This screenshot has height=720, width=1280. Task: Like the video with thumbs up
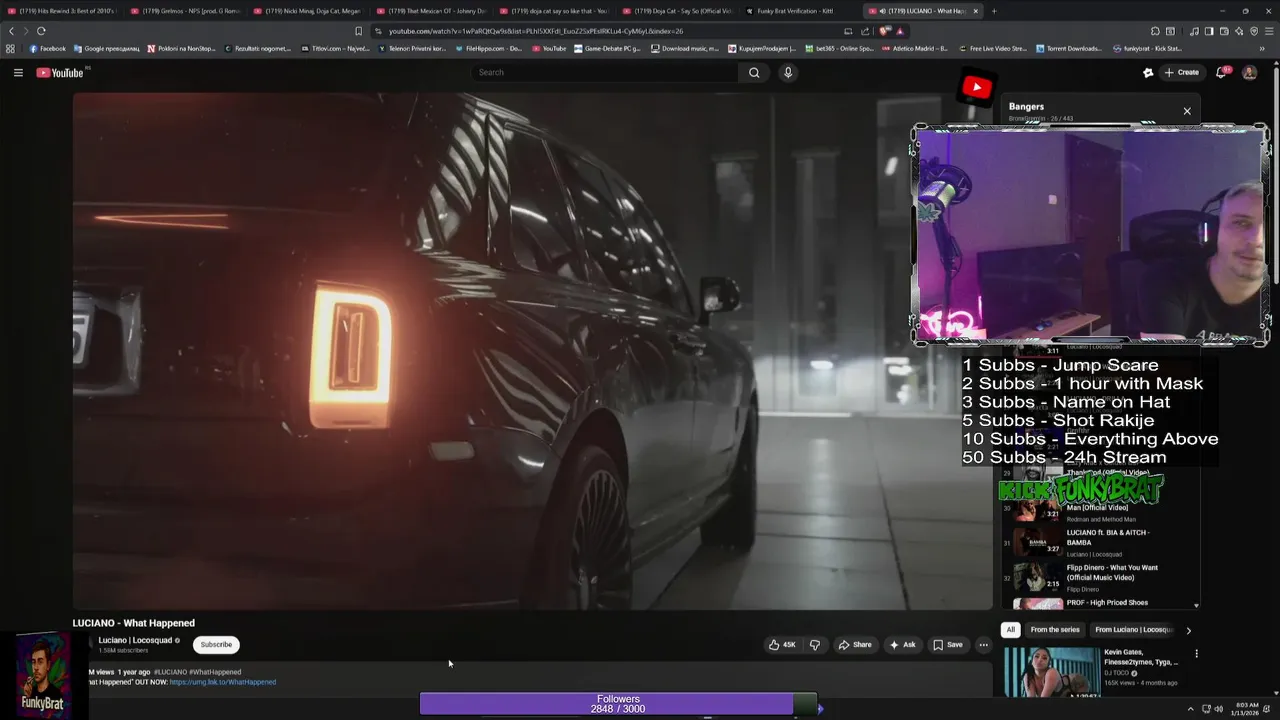coord(782,645)
